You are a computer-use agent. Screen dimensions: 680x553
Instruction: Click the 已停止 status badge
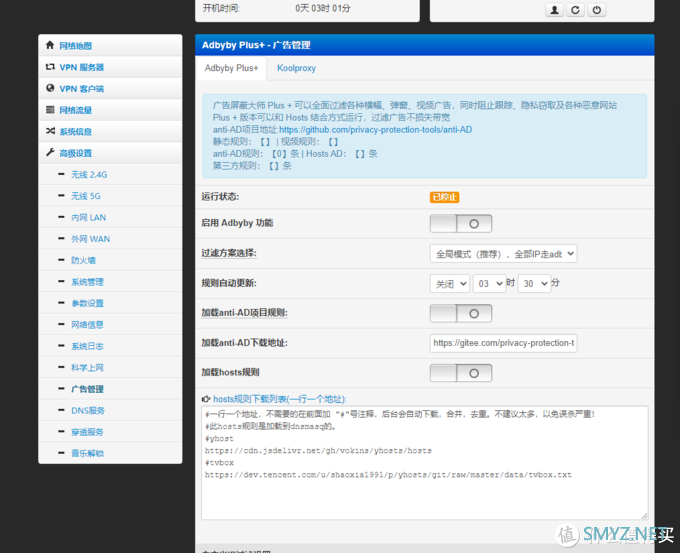[x=445, y=197]
